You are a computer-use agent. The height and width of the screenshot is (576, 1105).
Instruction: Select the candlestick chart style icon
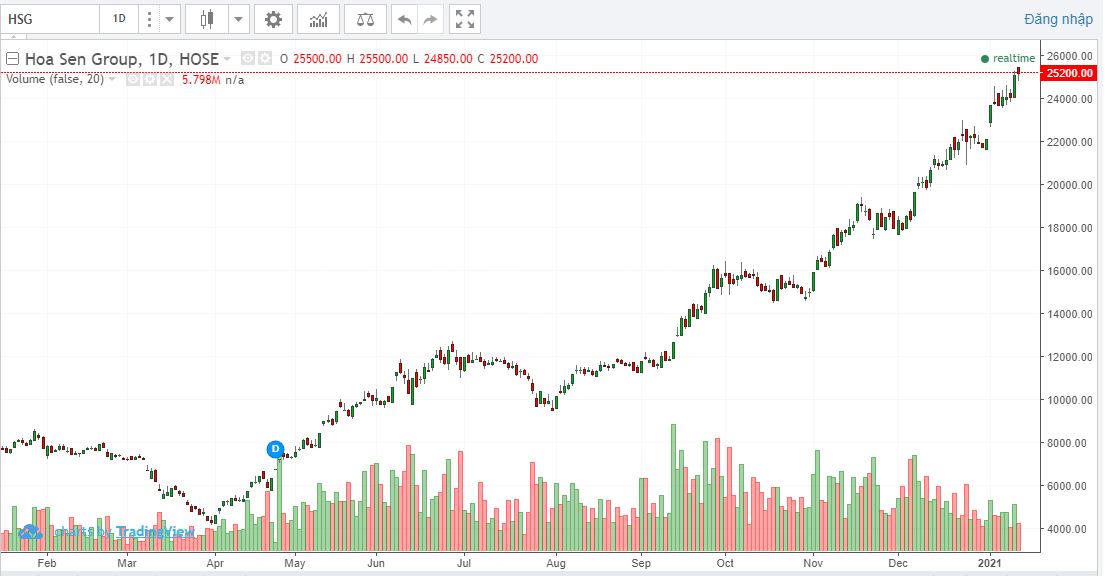tap(207, 19)
